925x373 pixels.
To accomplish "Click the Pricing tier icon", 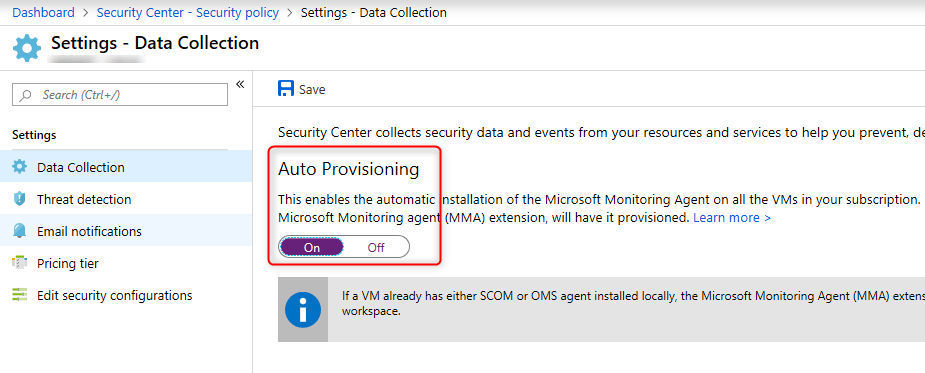I will [x=19, y=263].
